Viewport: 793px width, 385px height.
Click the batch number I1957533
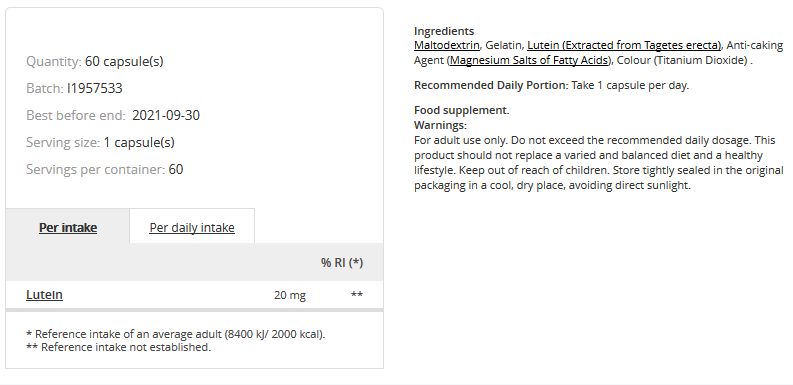(95, 88)
